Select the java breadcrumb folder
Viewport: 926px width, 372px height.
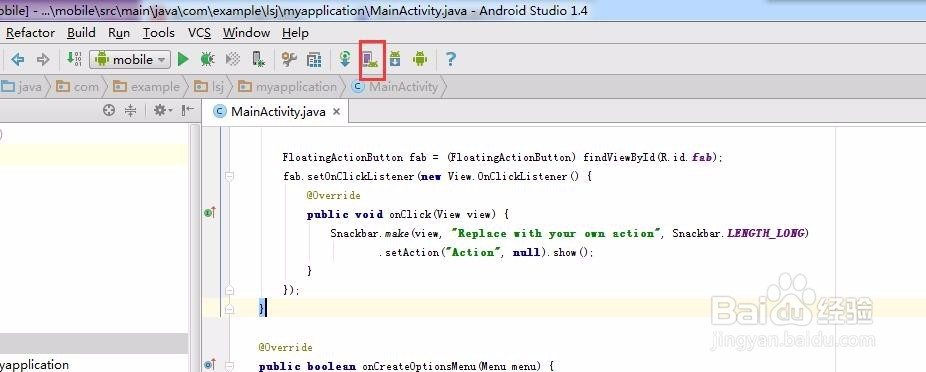[x=22, y=87]
